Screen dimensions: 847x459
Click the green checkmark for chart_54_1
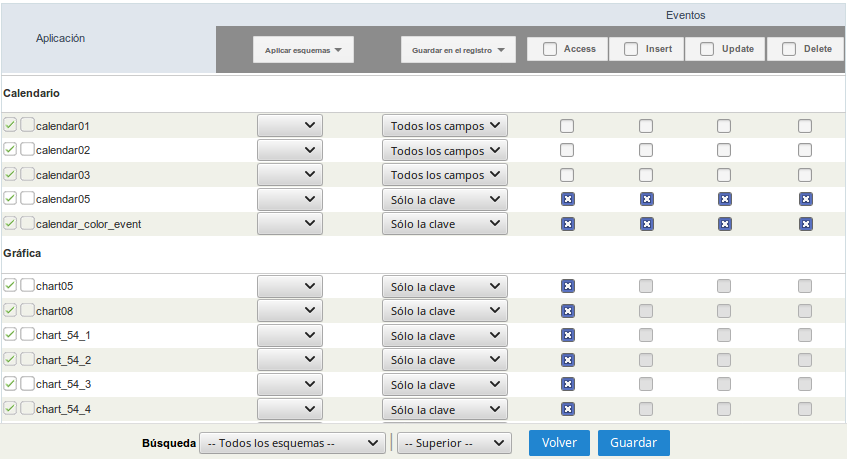pos(10,334)
